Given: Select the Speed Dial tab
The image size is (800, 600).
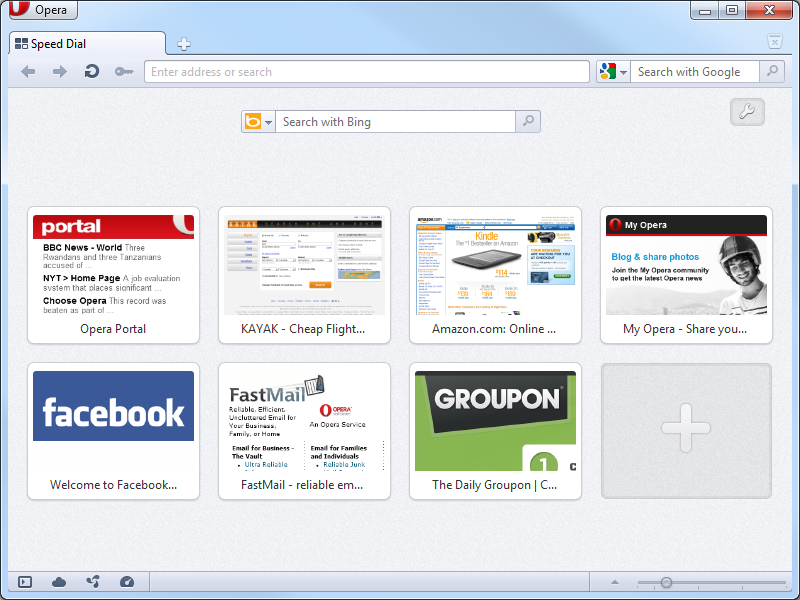Looking at the screenshot, I should 87,44.
